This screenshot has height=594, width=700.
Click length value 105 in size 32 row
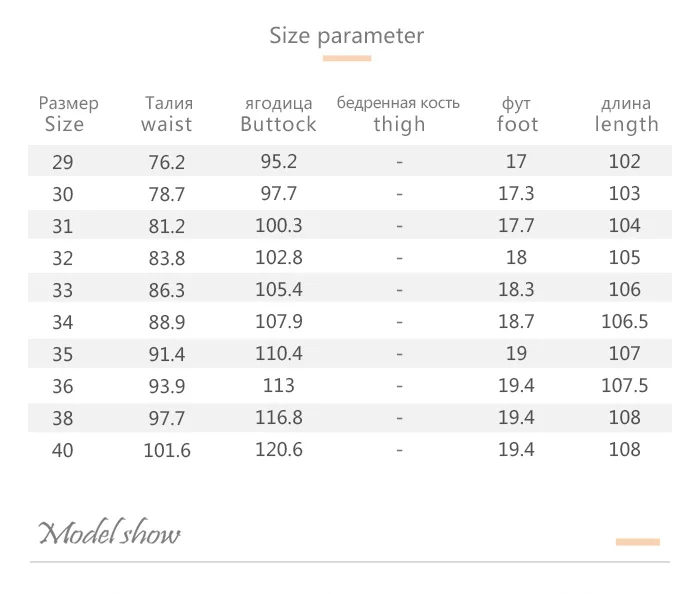click(x=625, y=258)
